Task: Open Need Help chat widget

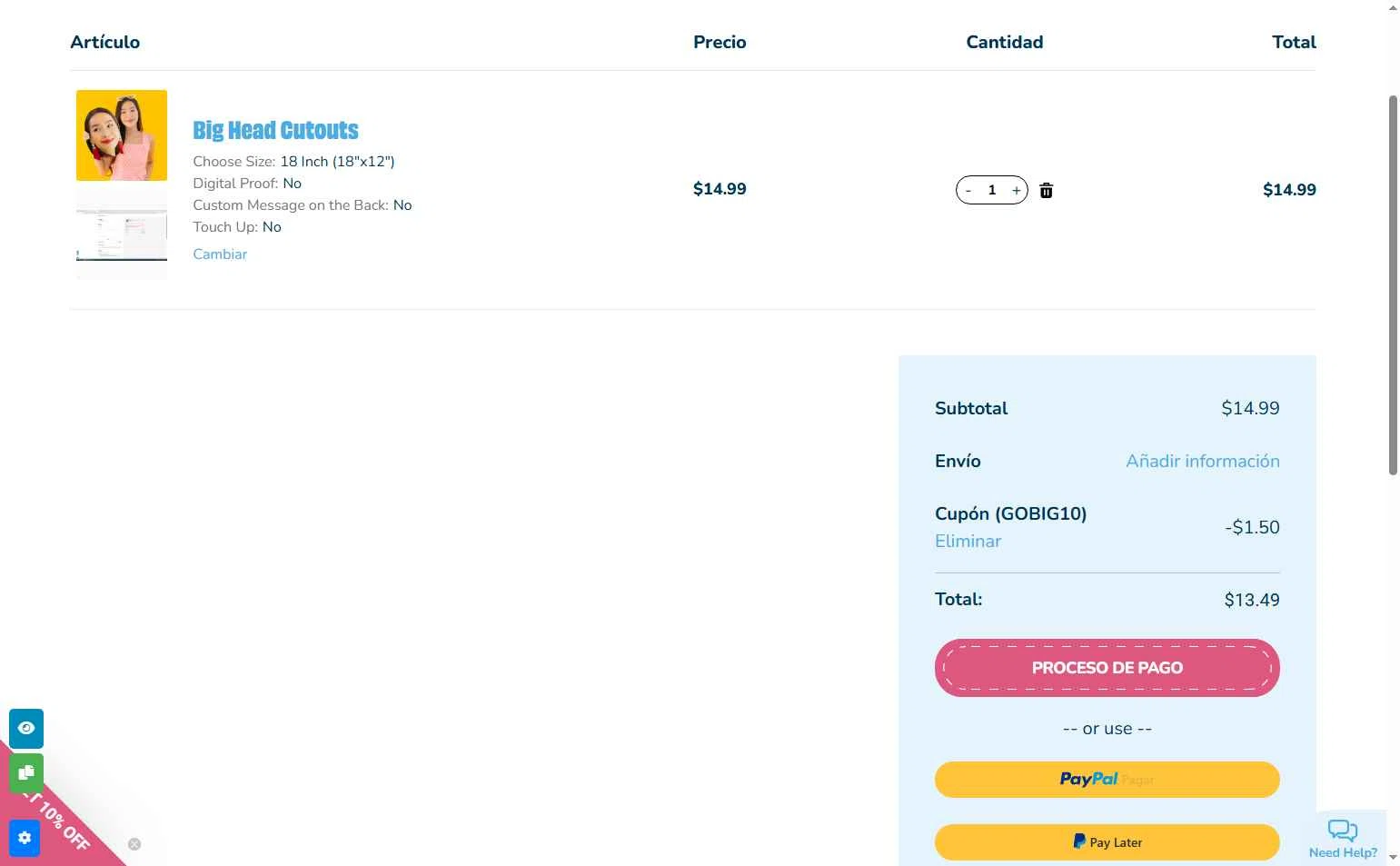Action: click(1343, 838)
